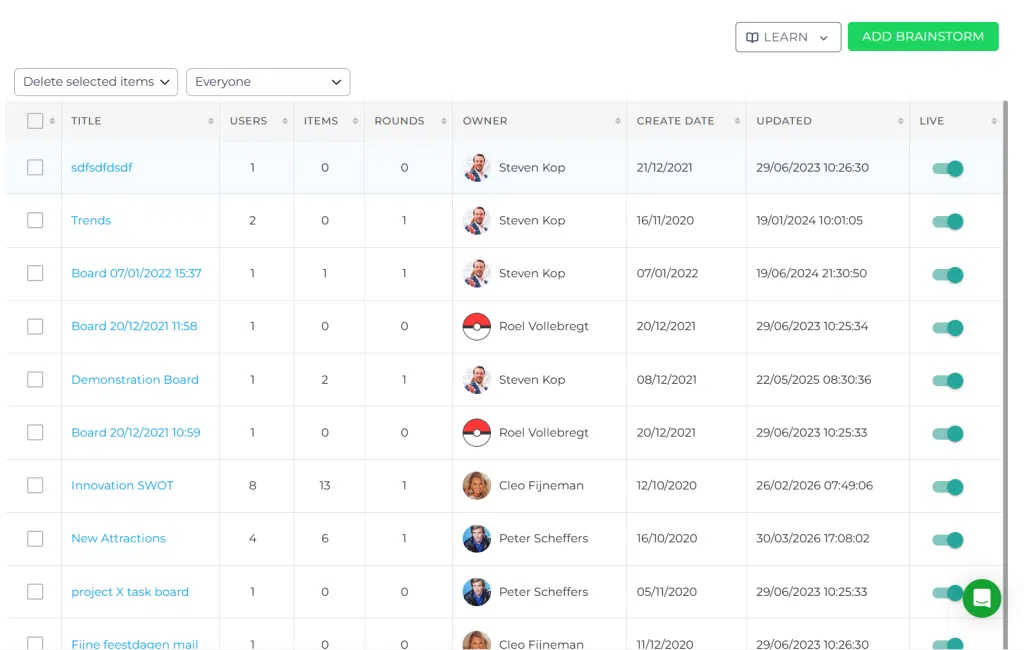Click the create date 16/11/2020
Image resolution: width=1024 pixels, height=650 pixels.
(665, 220)
